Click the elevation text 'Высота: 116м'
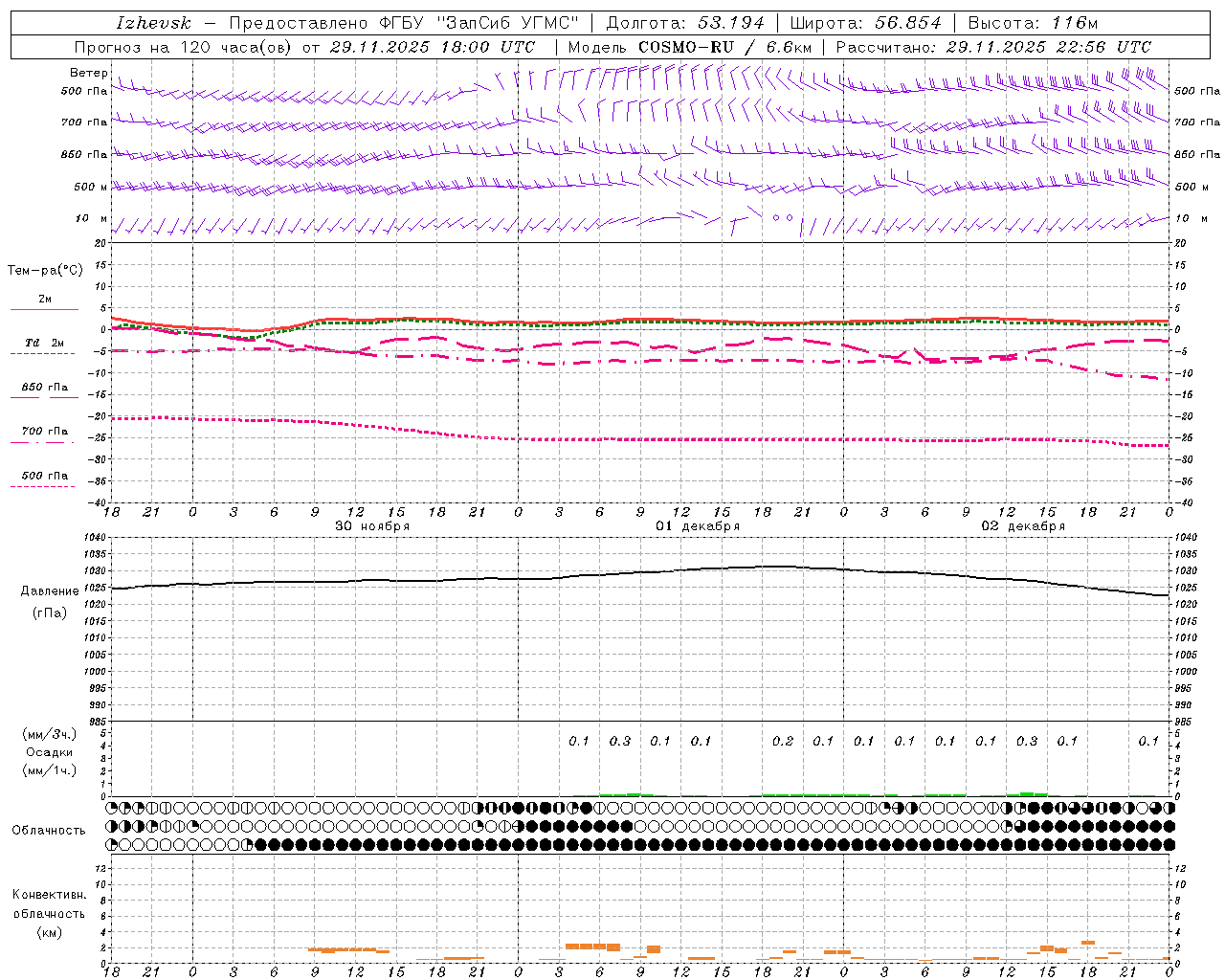The height and width of the screenshot is (980, 1225). tap(1033, 23)
